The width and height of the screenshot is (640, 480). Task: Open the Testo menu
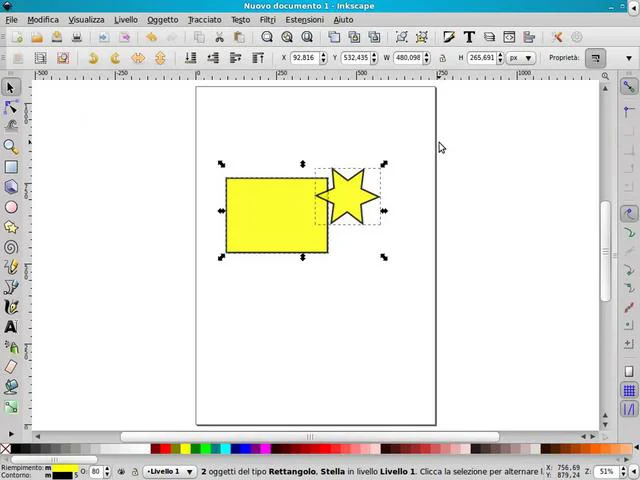click(x=240, y=20)
